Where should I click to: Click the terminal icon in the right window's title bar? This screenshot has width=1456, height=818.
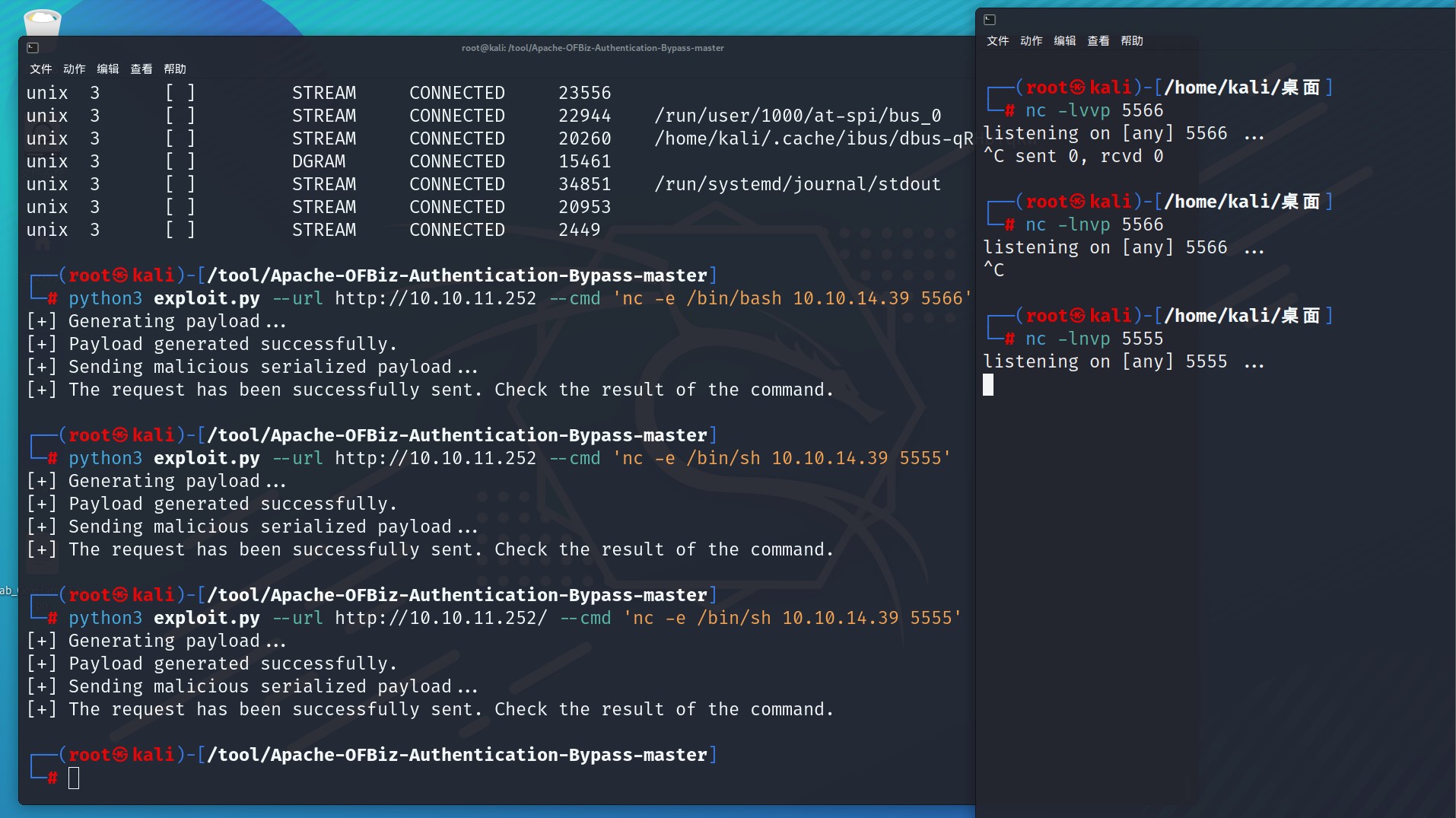click(990, 20)
